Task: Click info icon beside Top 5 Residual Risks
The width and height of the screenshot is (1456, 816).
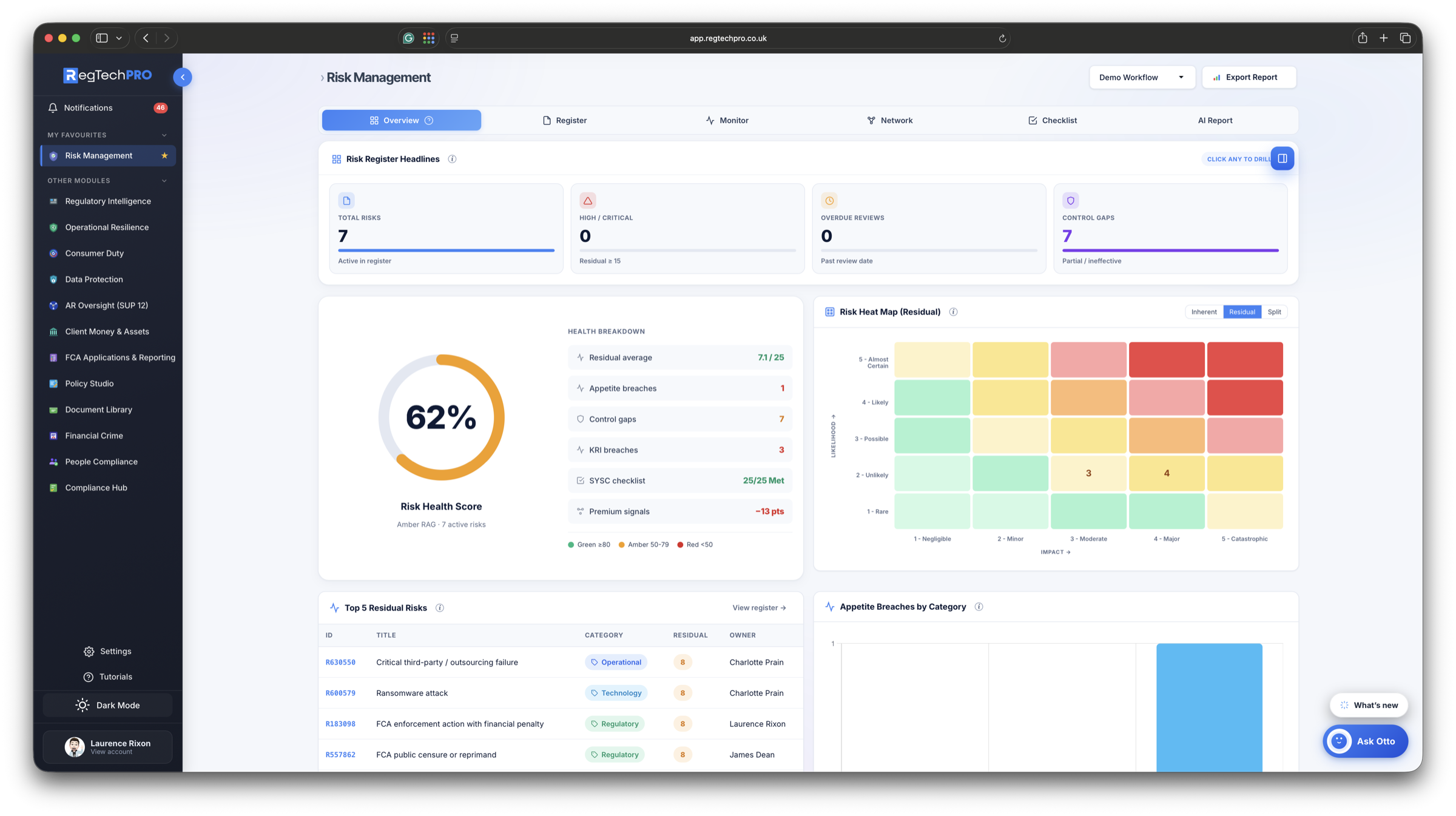Action: coord(440,608)
